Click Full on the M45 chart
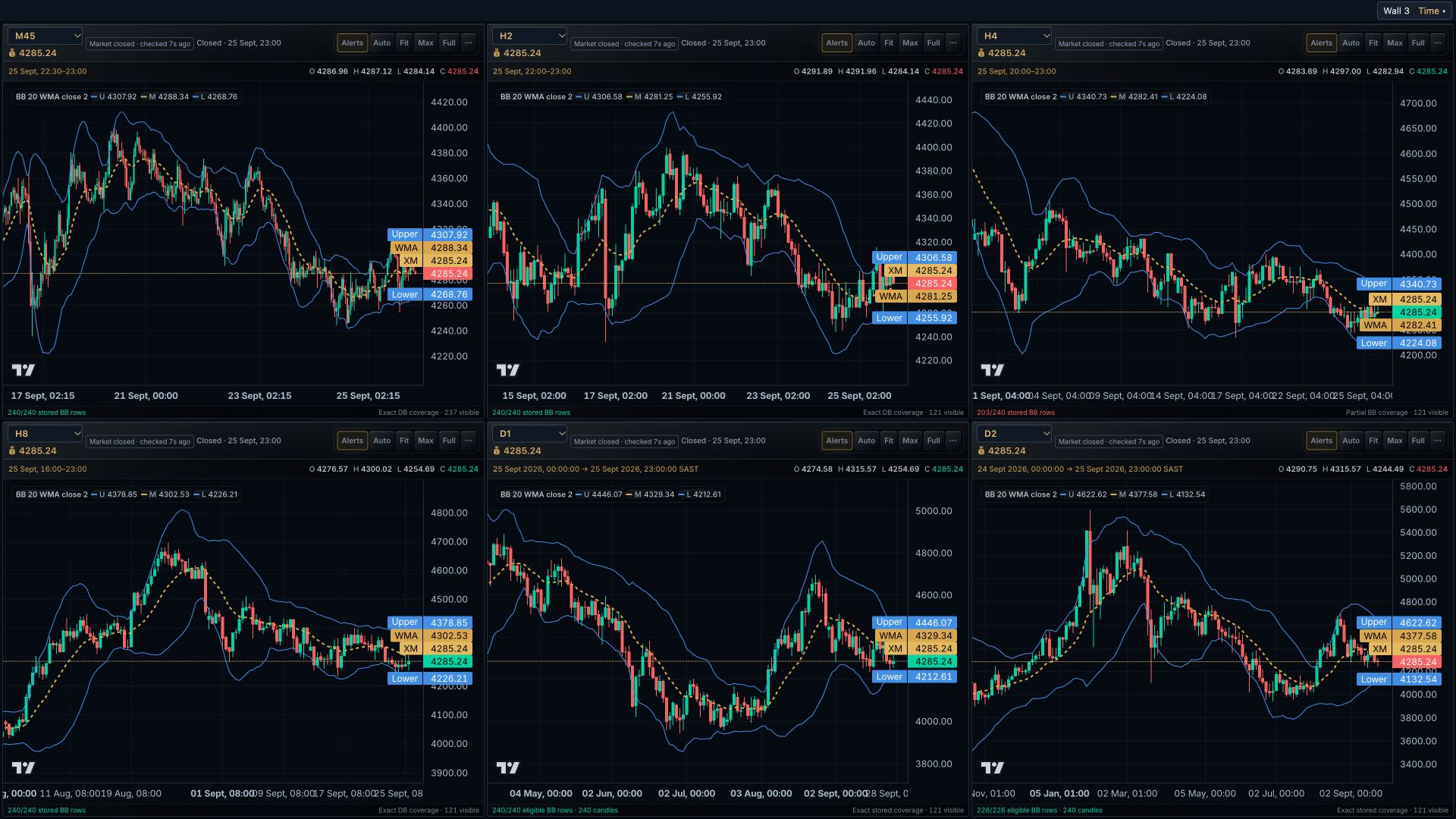 (x=449, y=43)
